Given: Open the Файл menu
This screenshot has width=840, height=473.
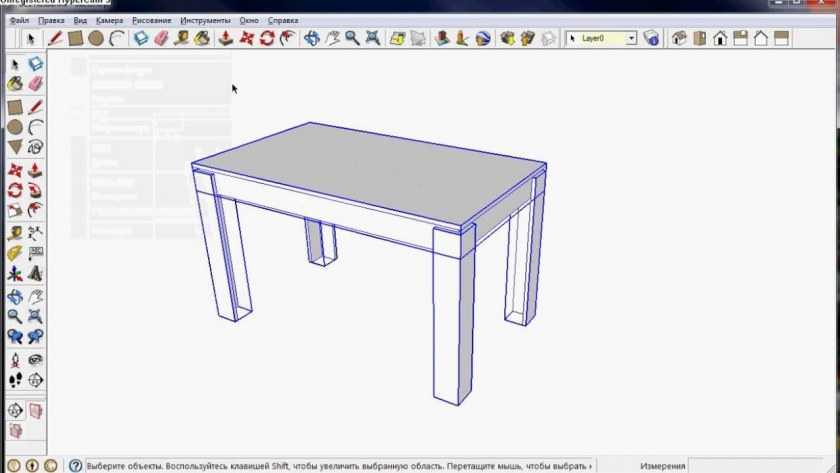Looking at the screenshot, I should click(19, 20).
